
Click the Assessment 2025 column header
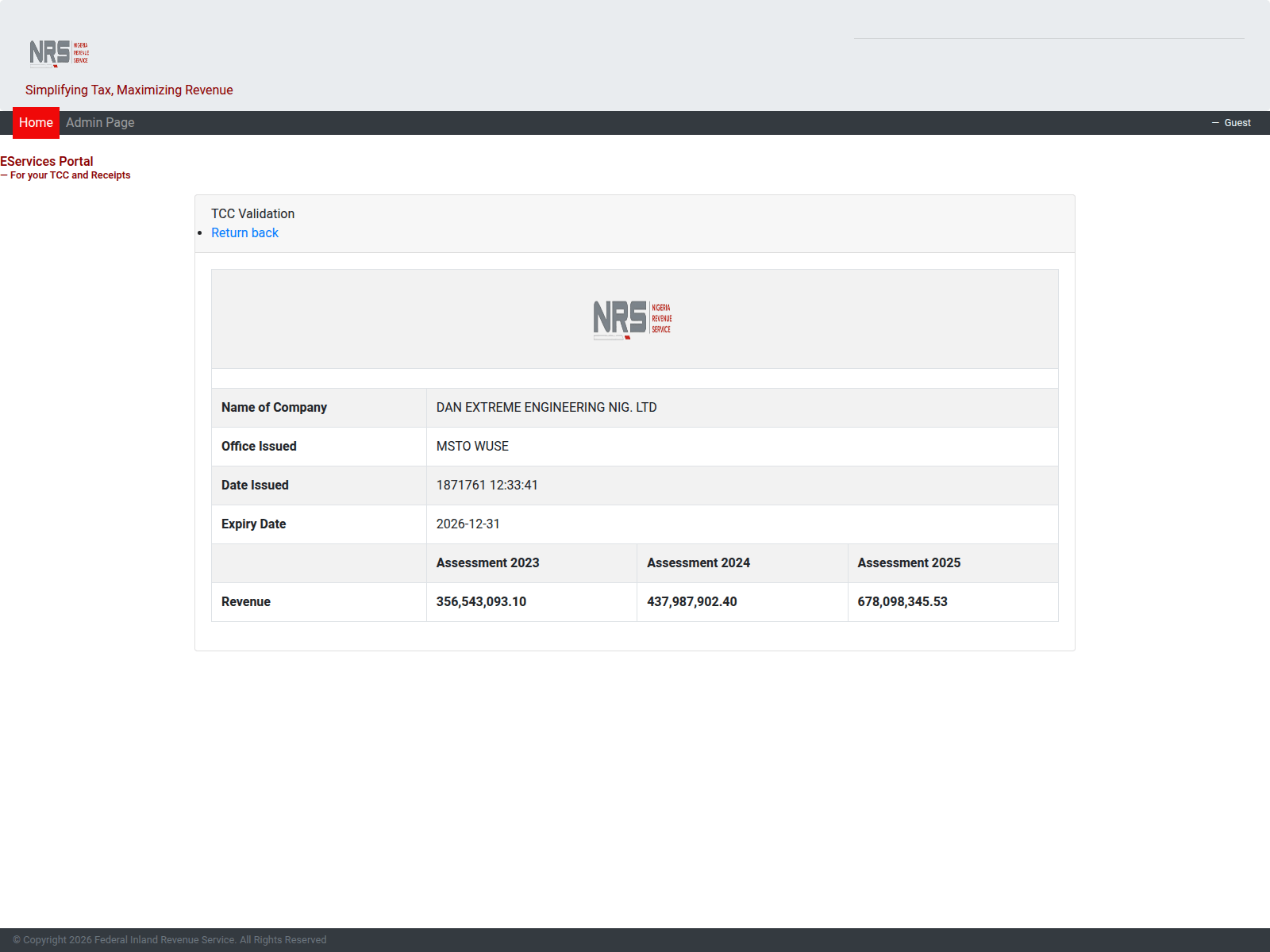pyautogui.click(x=909, y=563)
